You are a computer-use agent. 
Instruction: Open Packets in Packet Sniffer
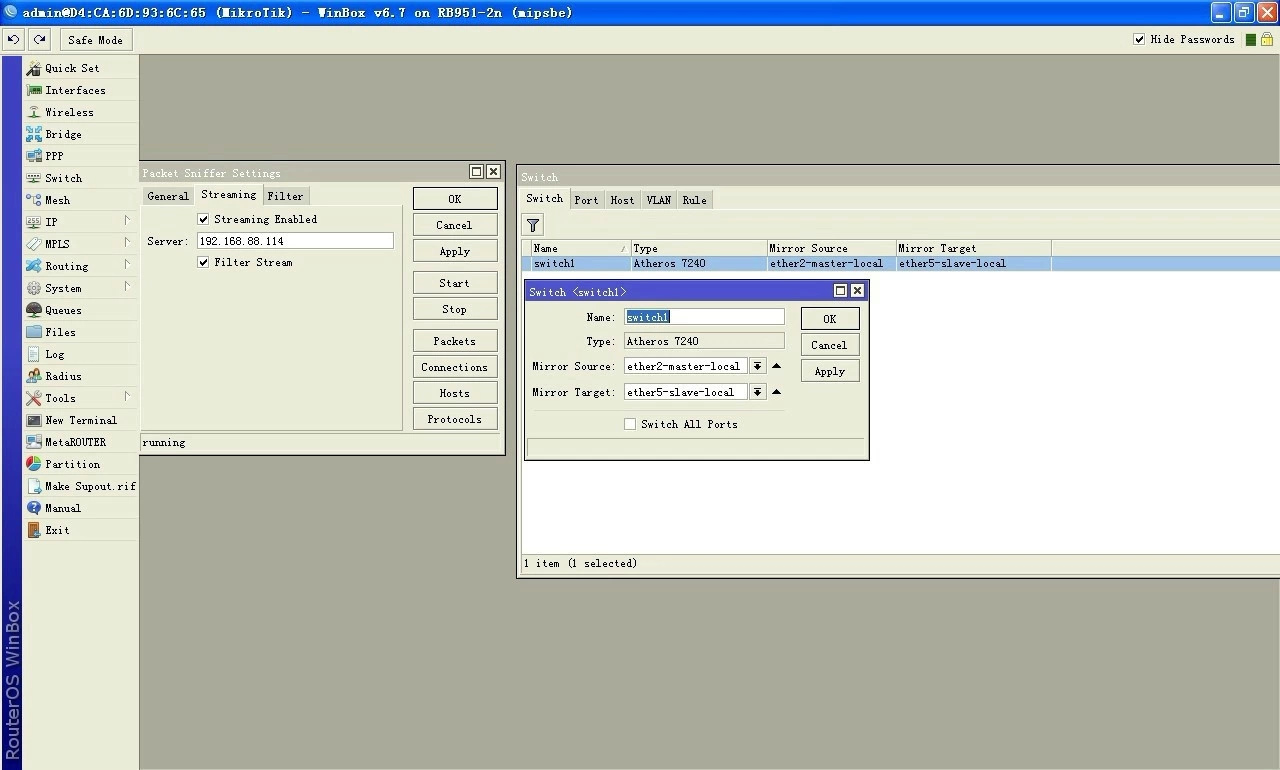click(454, 341)
